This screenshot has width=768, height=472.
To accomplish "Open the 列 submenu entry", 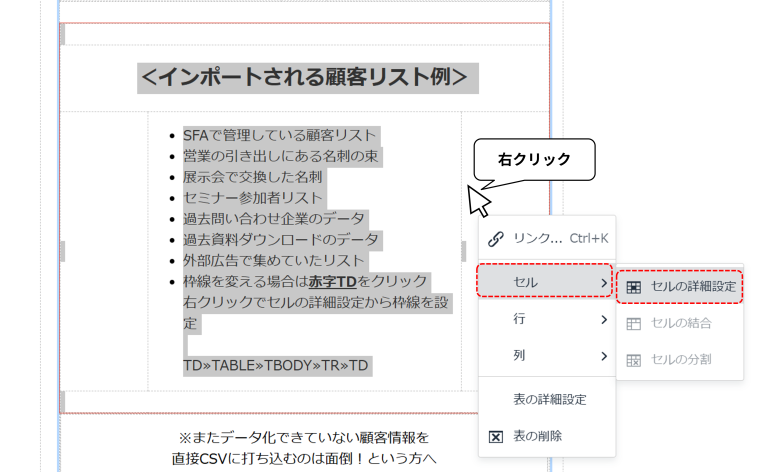I will click(547, 355).
